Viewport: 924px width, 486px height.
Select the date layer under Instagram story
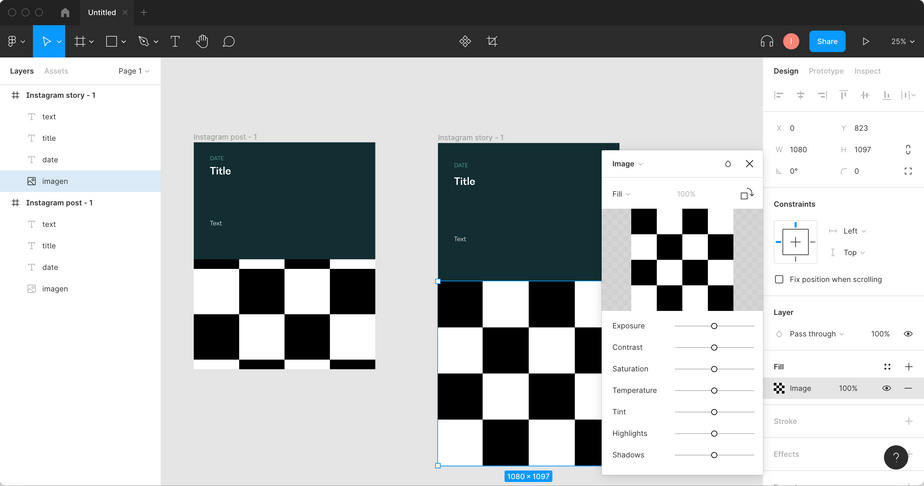pyautogui.click(x=50, y=160)
